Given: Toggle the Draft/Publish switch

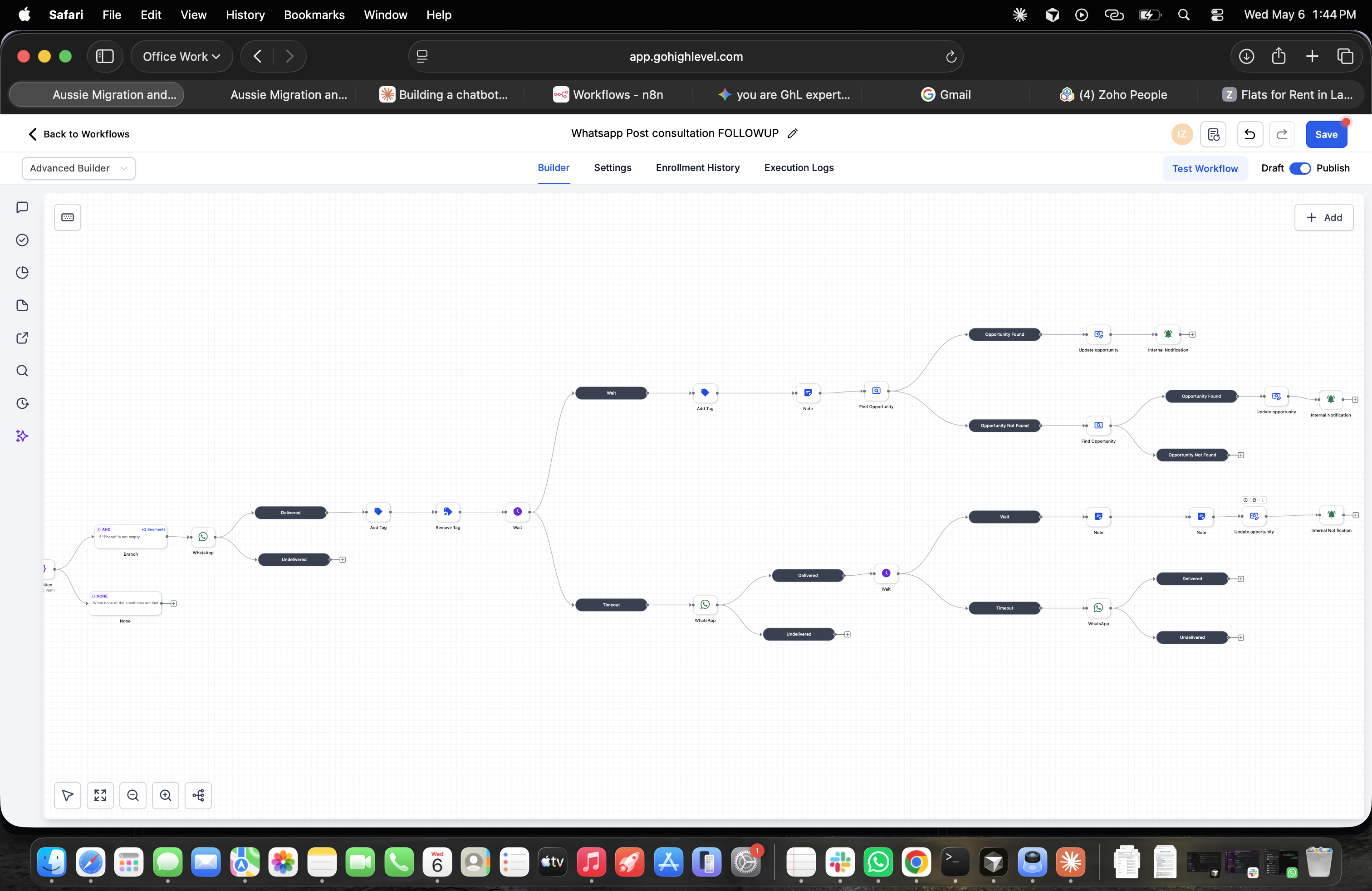Looking at the screenshot, I should pyautogui.click(x=1300, y=168).
